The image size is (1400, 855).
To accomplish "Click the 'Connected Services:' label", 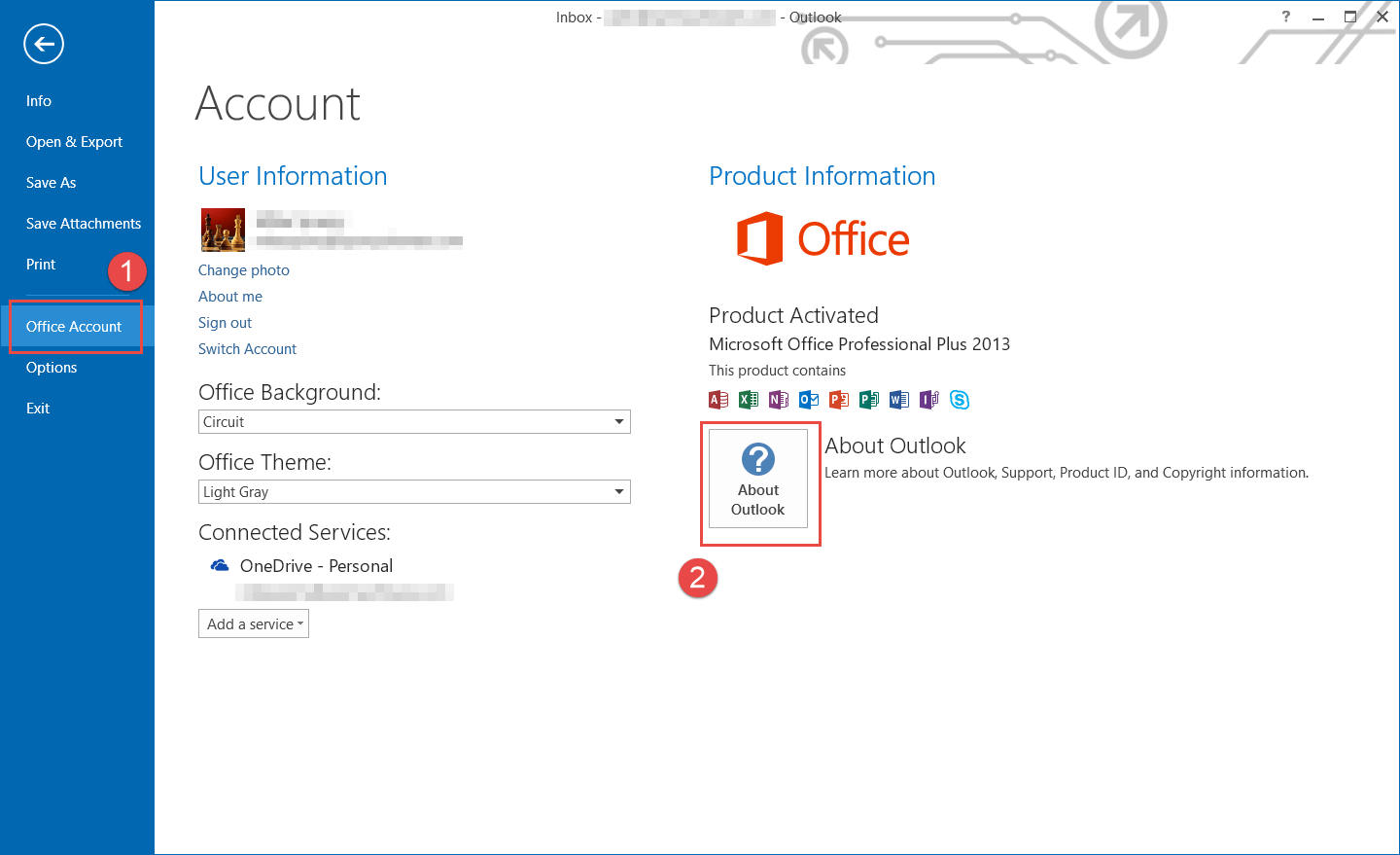I will (295, 532).
